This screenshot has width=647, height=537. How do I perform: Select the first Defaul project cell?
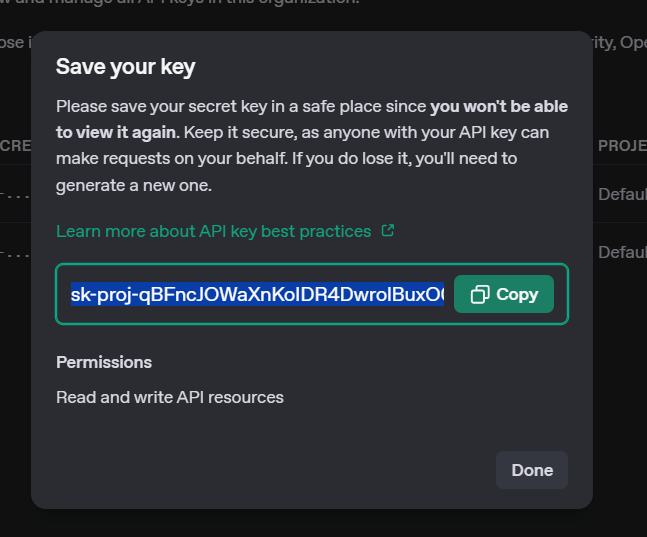[x=622, y=194]
